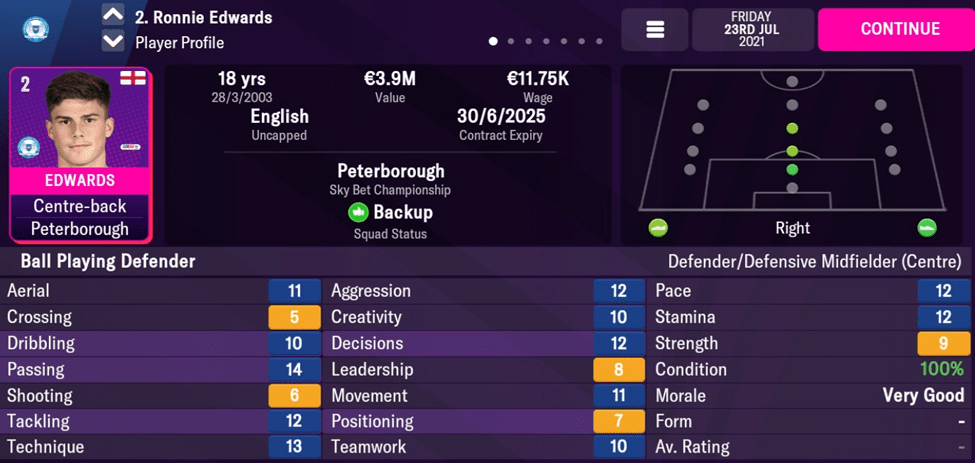Go to previous player with up arrow
Image resolution: width=975 pixels, height=463 pixels.
113,17
